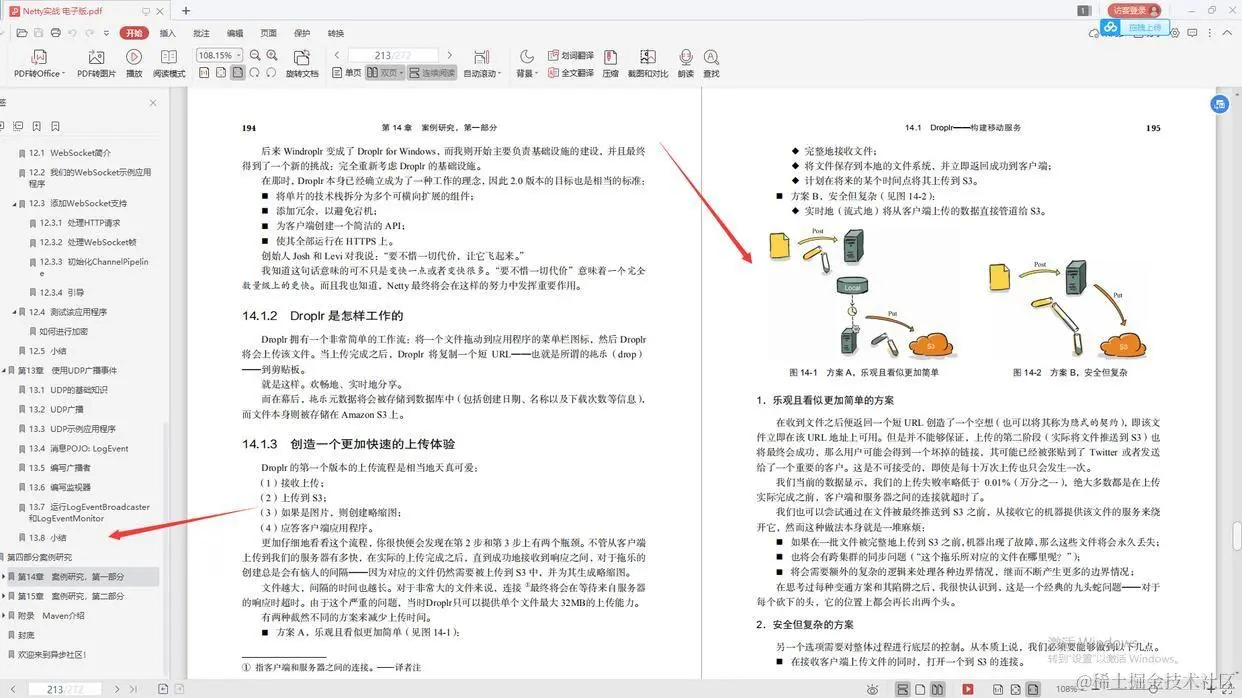Screen dimensions: 1242x698
Task: Click the undo arrow in quick toolbar
Action: point(72,33)
